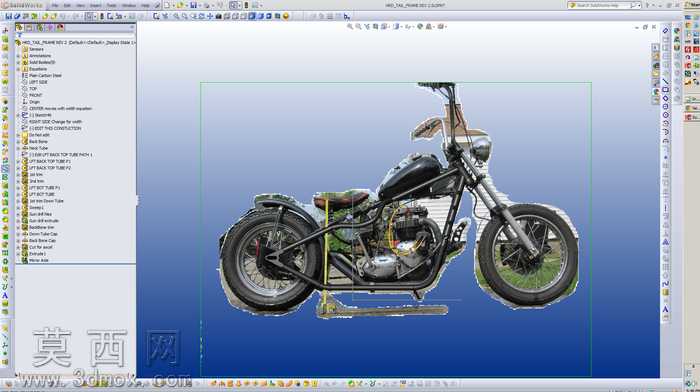Click the Zoom to Area heads-up icon
Image resolution: width=700 pixels, height=392 pixels.
[x=358, y=27]
